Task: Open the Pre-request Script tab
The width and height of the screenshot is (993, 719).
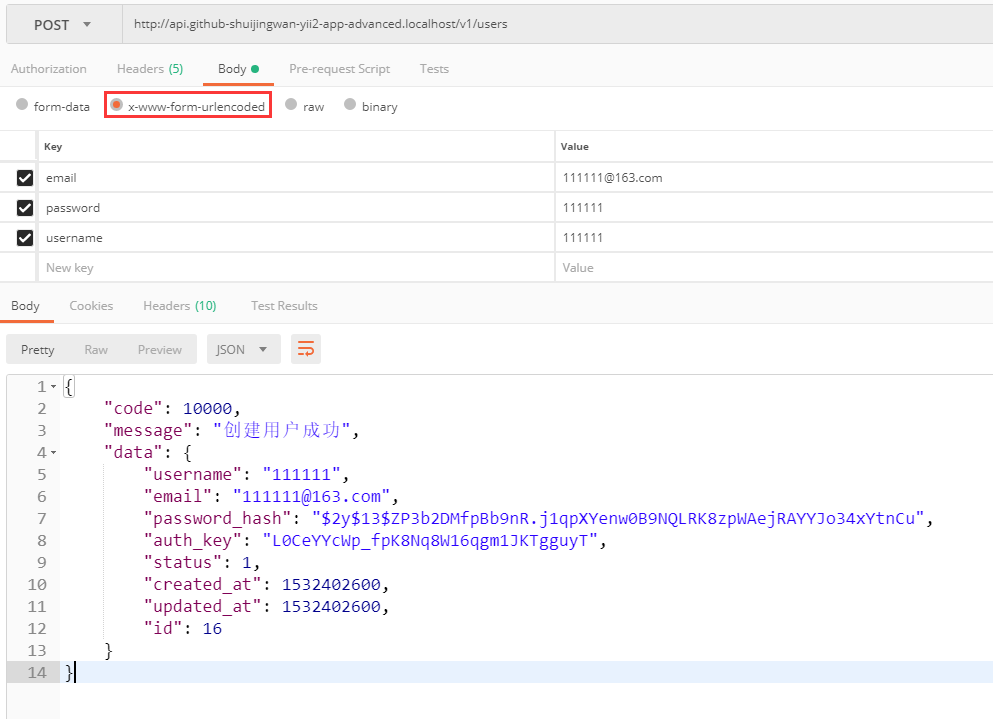Action: 339,69
